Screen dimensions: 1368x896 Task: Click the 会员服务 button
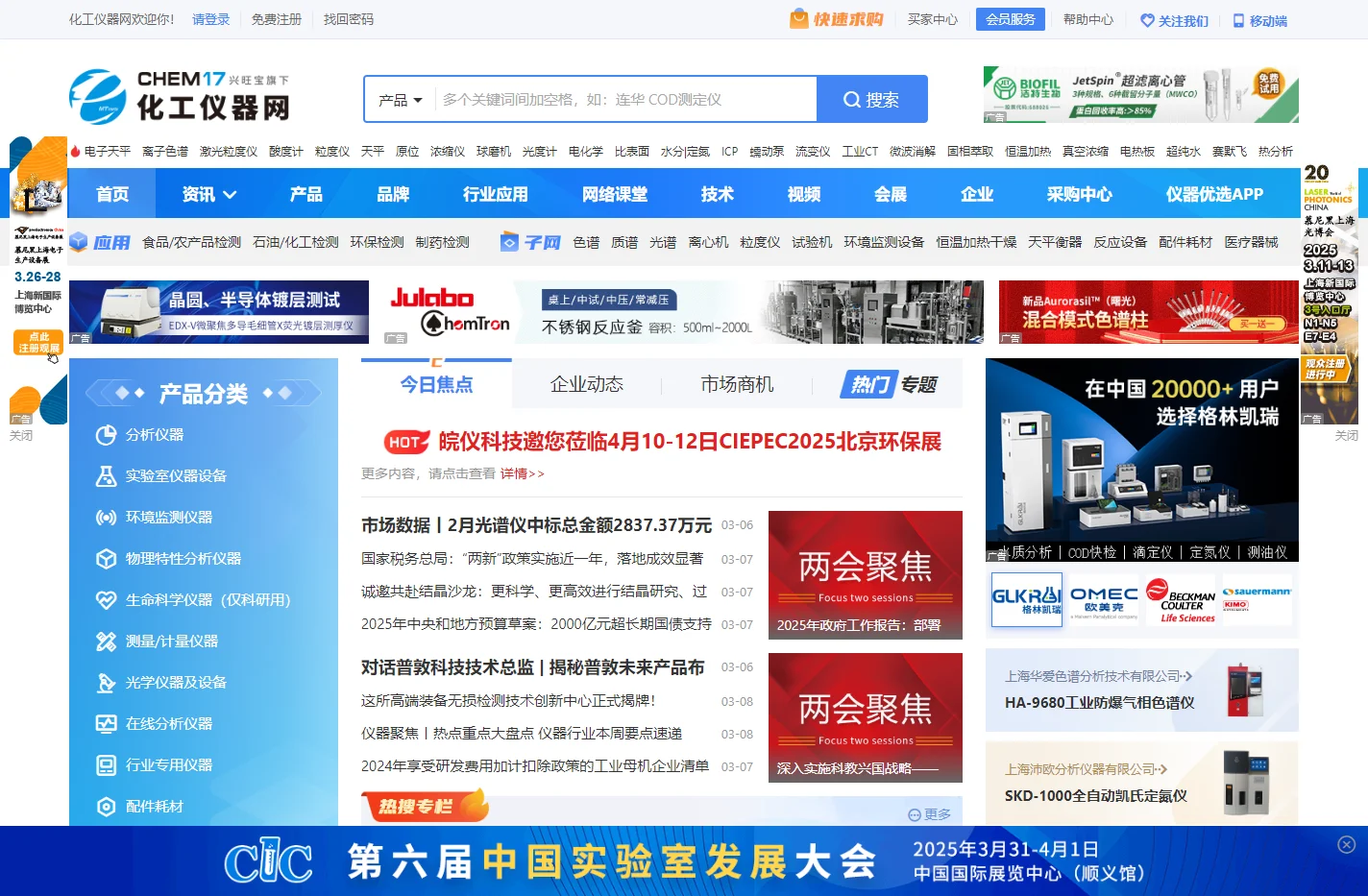[x=1011, y=19]
